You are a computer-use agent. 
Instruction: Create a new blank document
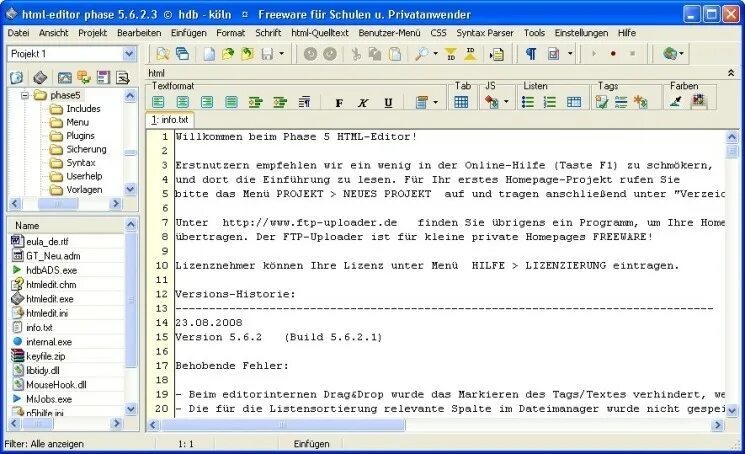209,54
